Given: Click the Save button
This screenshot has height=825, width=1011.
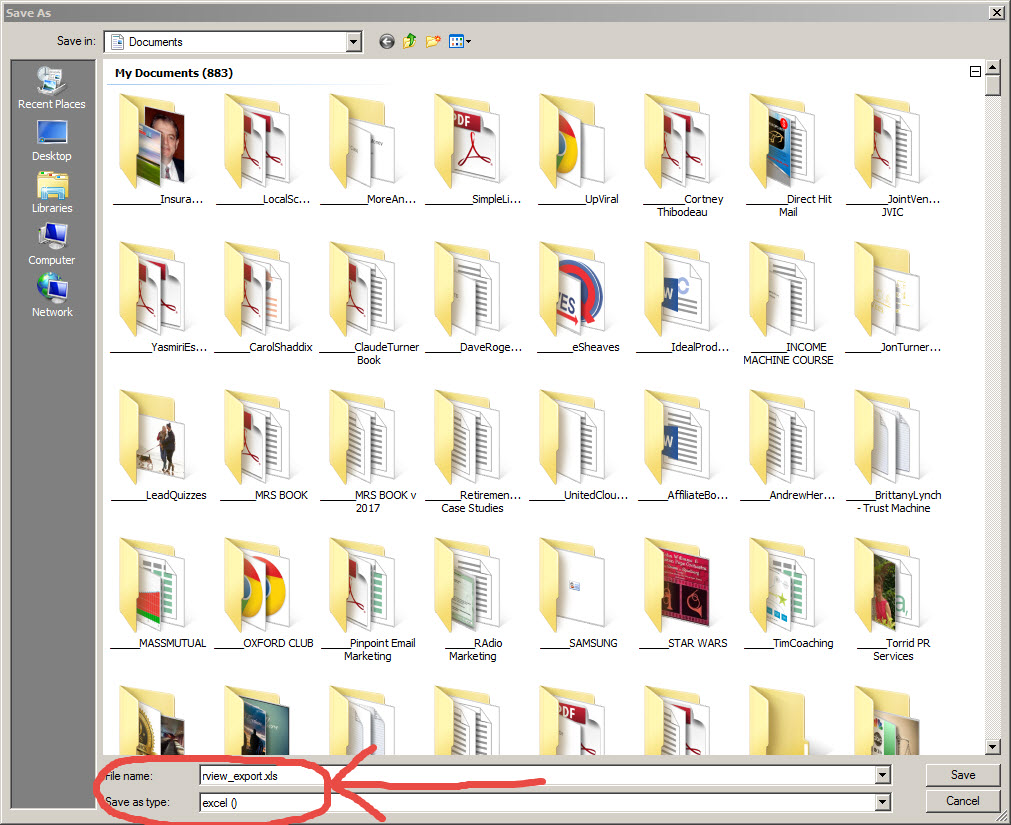Looking at the screenshot, I should tap(963, 775).
